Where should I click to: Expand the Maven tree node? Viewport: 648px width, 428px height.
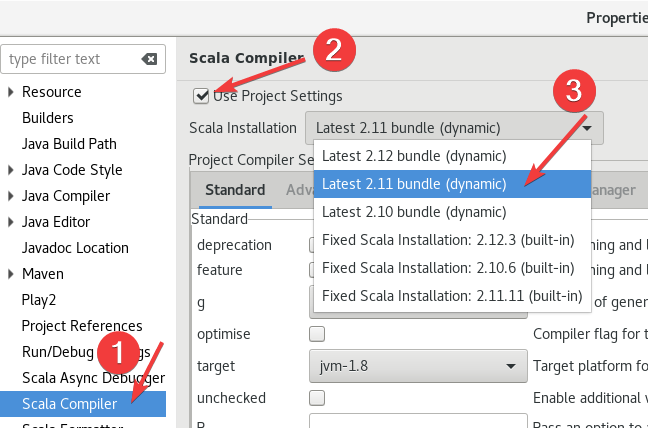click(11, 274)
